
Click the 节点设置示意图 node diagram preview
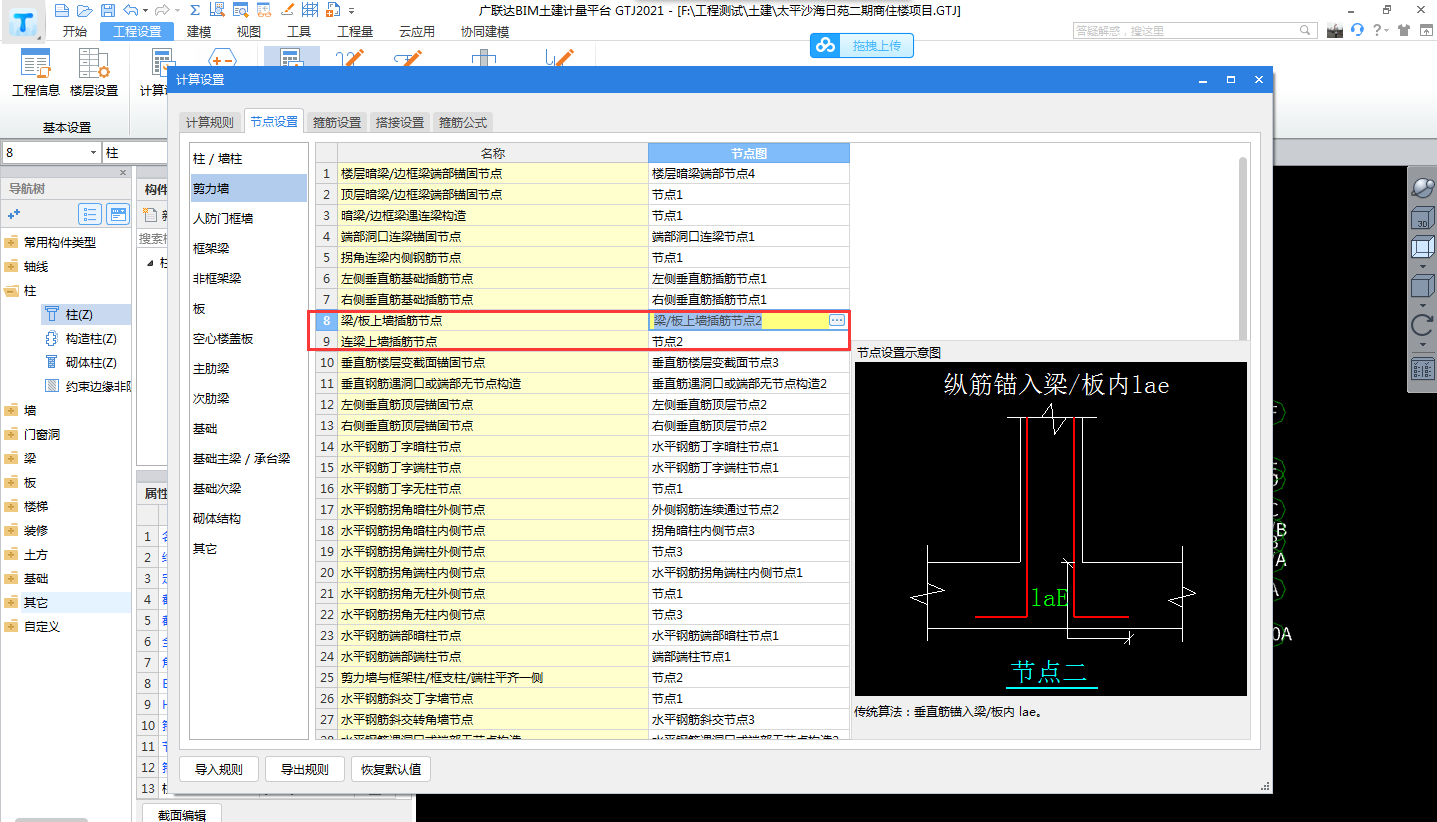click(x=1051, y=529)
